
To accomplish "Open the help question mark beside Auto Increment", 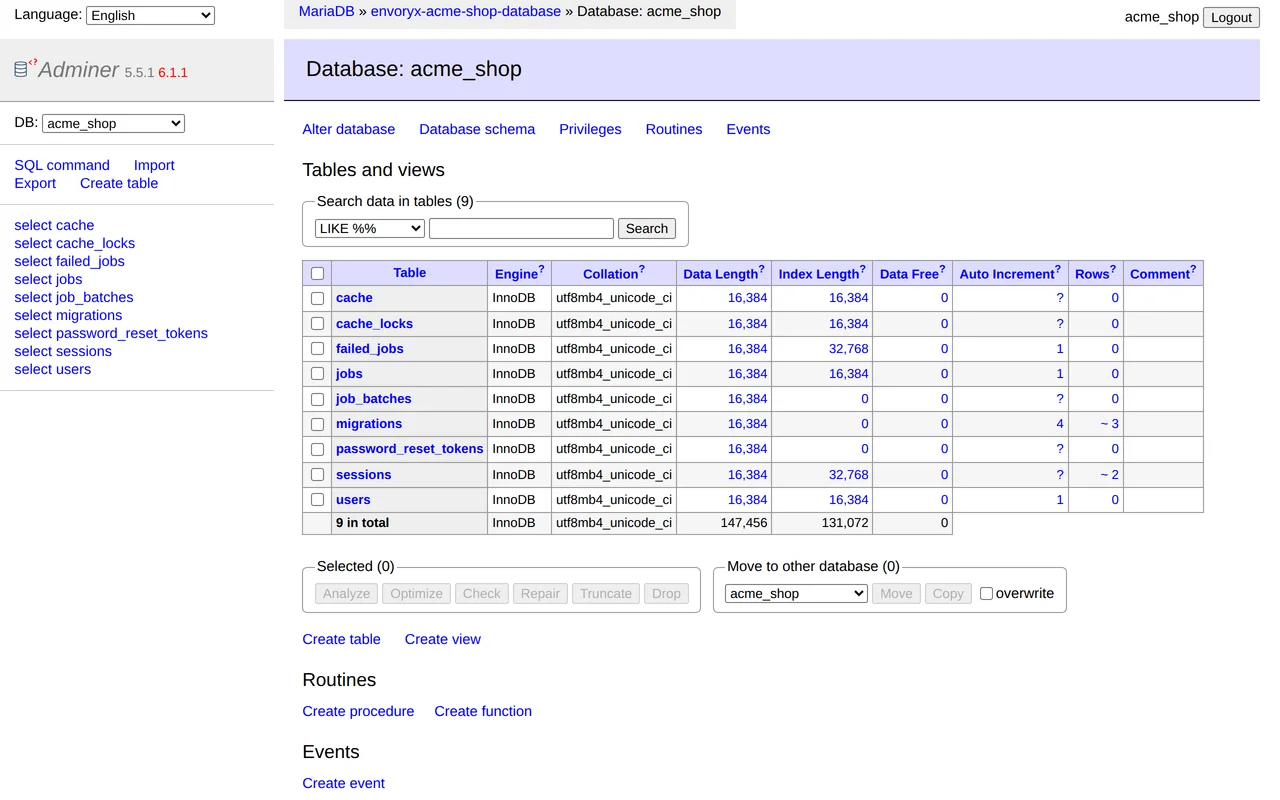I will [x=1058, y=269].
